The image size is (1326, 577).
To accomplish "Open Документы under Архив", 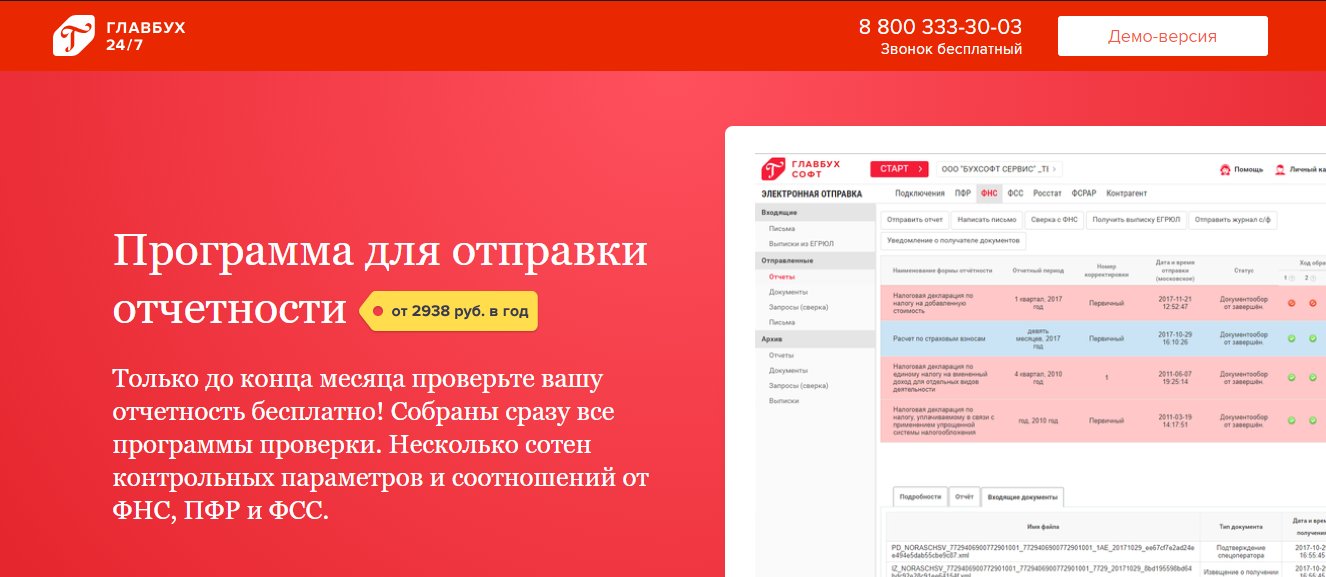I will click(x=788, y=370).
